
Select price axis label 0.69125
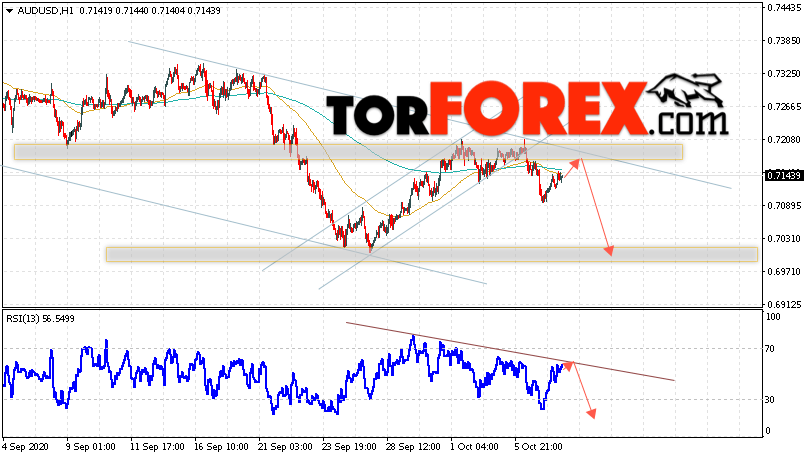tap(784, 304)
